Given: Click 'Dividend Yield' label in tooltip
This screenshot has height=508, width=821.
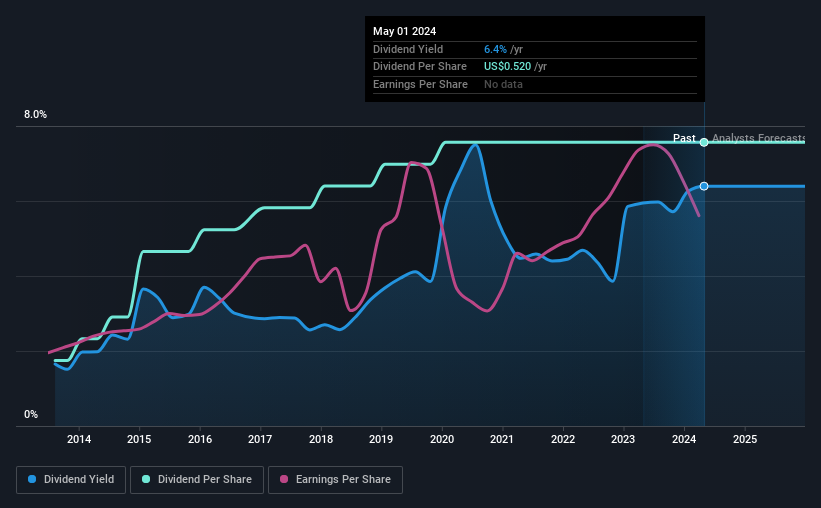Looking at the screenshot, I should pyautogui.click(x=408, y=49).
